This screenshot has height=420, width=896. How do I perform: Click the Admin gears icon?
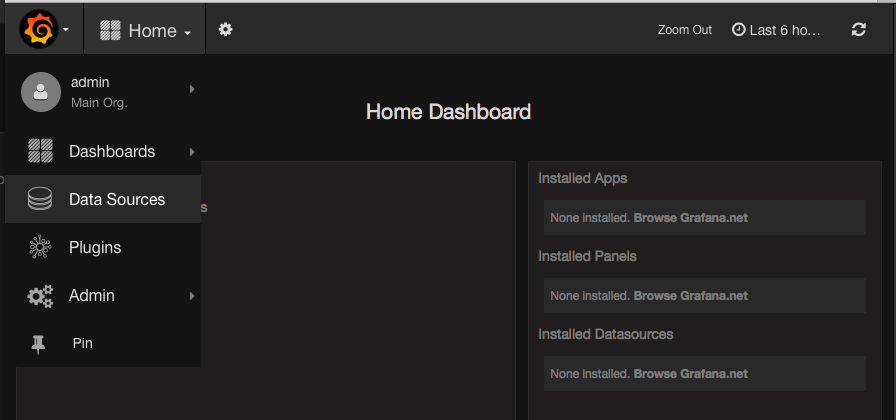point(40,296)
